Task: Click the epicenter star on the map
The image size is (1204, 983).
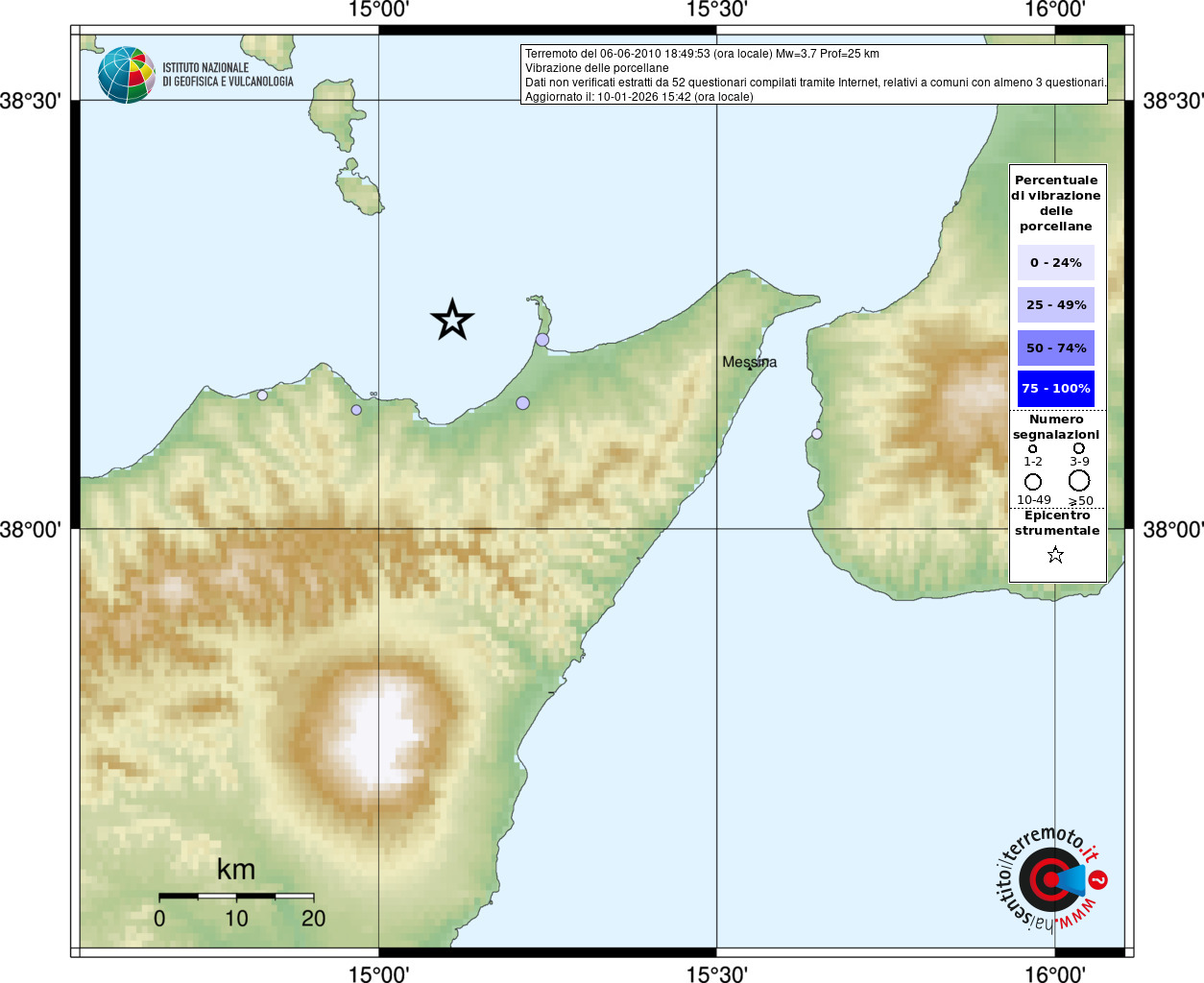Action: pos(452,320)
